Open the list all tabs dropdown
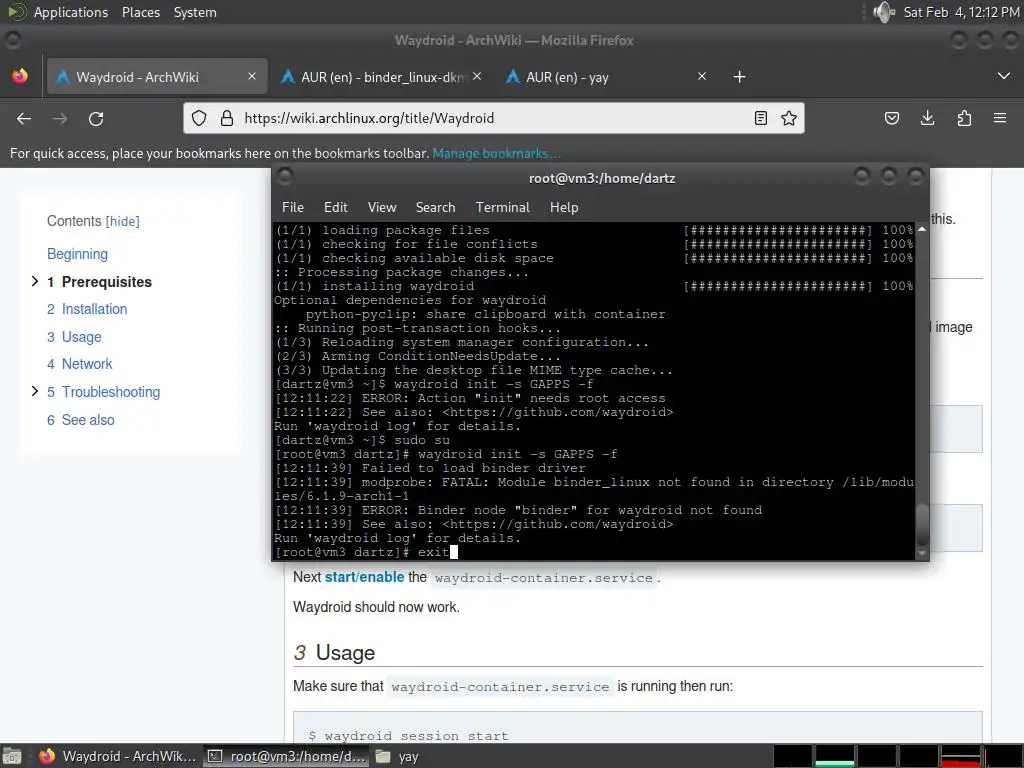Viewport: 1024px width, 768px height. point(1004,76)
